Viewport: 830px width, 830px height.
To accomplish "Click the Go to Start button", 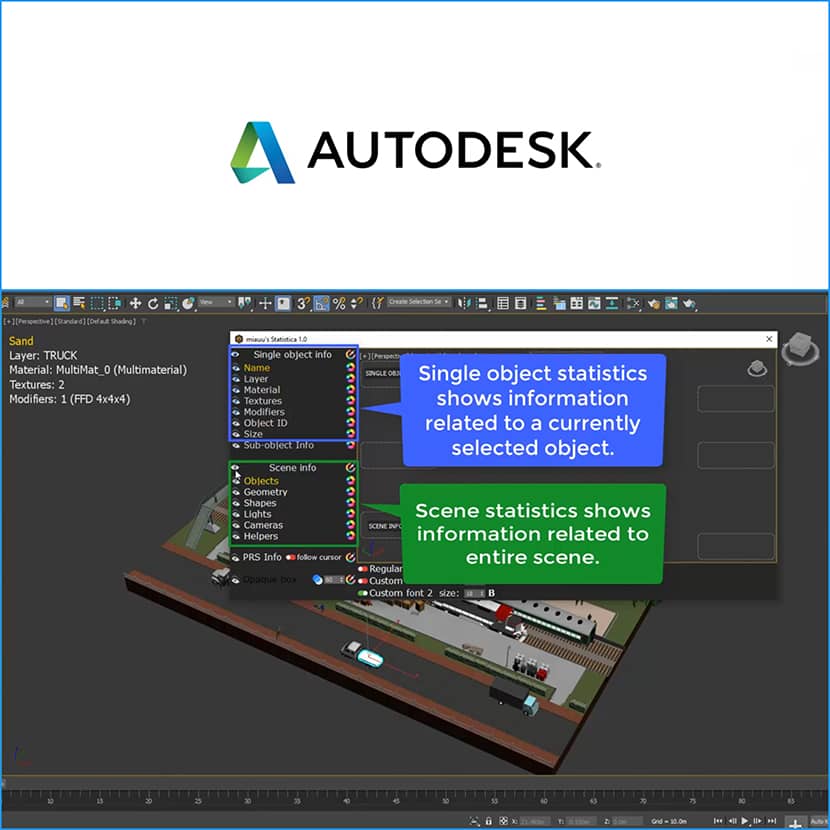I will [718, 821].
